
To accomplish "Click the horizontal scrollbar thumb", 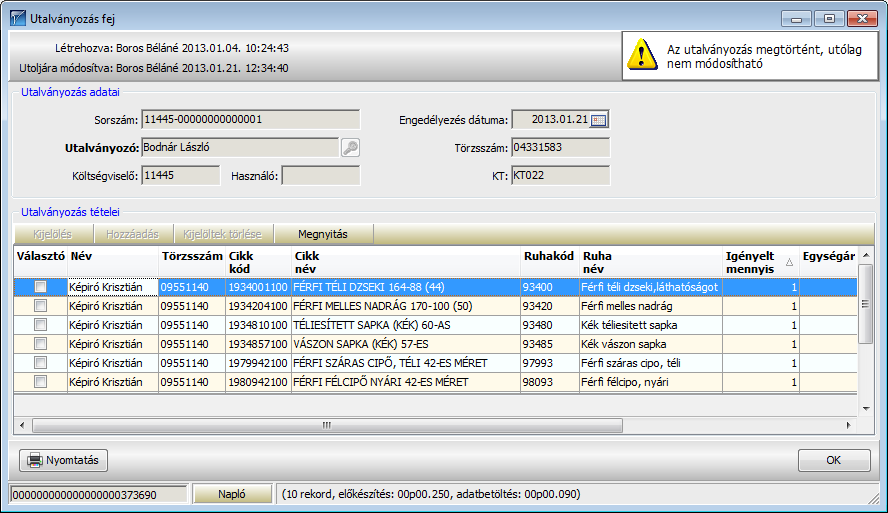I will pyautogui.click(x=327, y=425).
